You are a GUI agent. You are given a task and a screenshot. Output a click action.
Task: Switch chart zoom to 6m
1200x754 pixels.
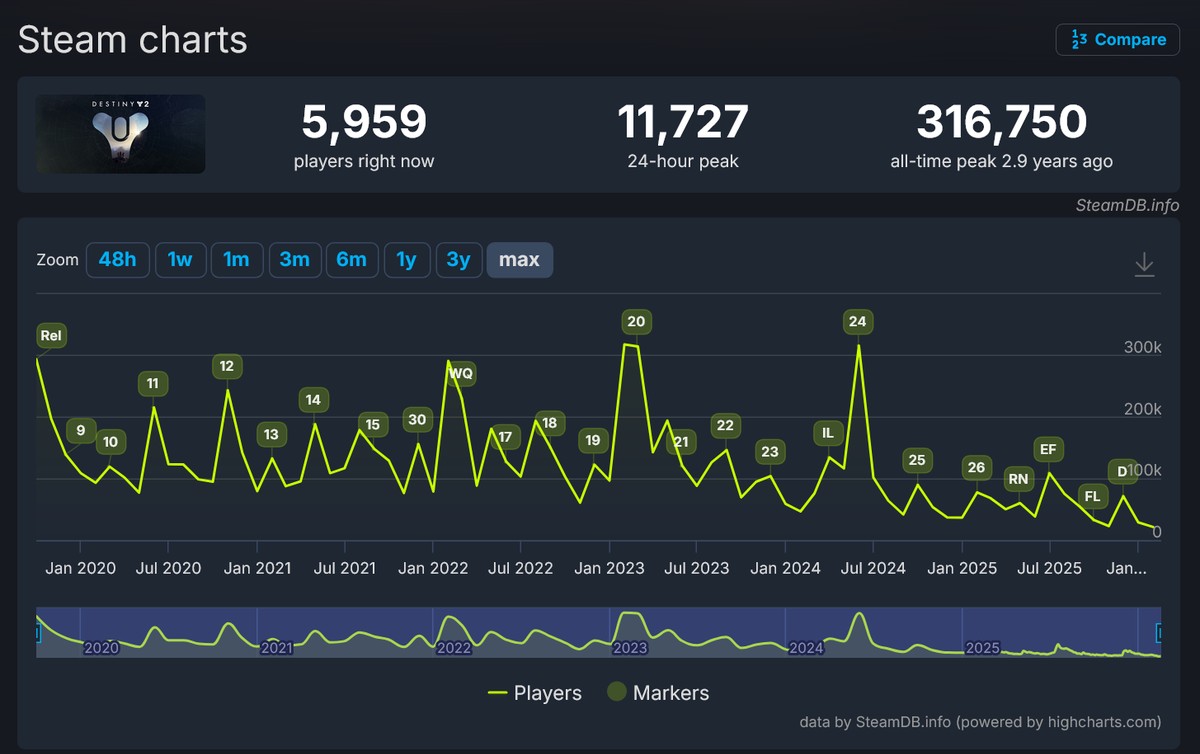pos(351,260)
